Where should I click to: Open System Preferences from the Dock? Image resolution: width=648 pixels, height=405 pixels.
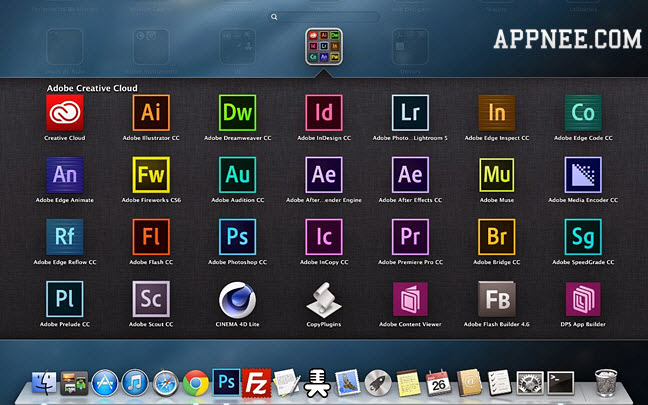click(530, 383)
